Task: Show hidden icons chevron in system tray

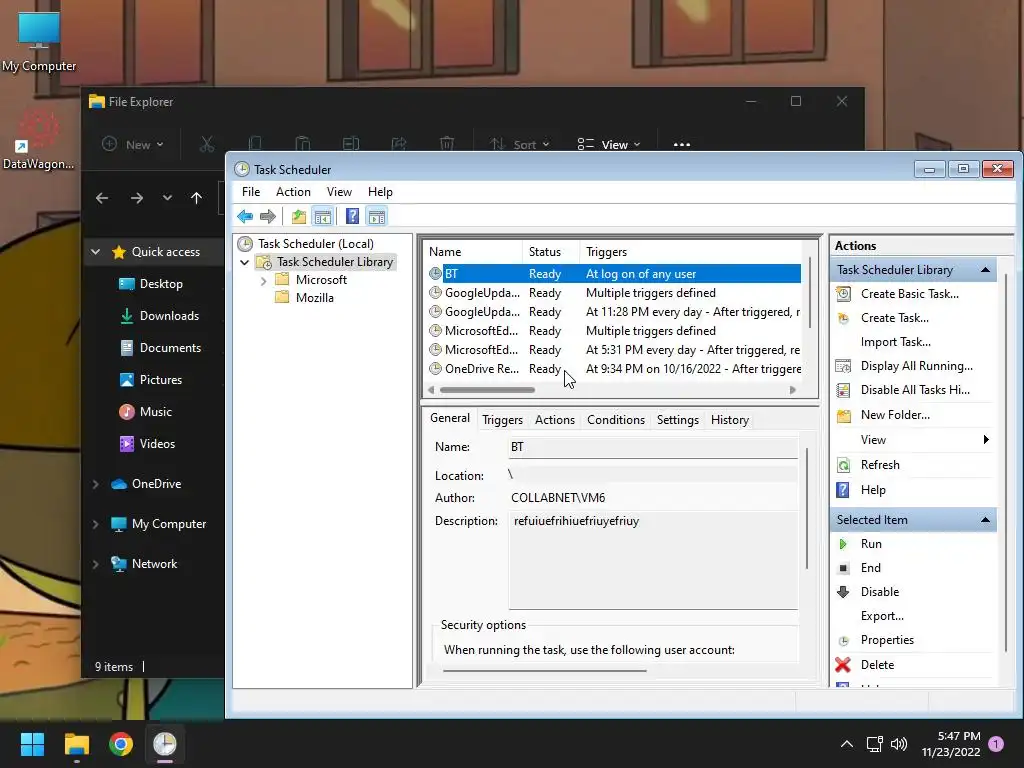Action: click(x=846, y=744)
